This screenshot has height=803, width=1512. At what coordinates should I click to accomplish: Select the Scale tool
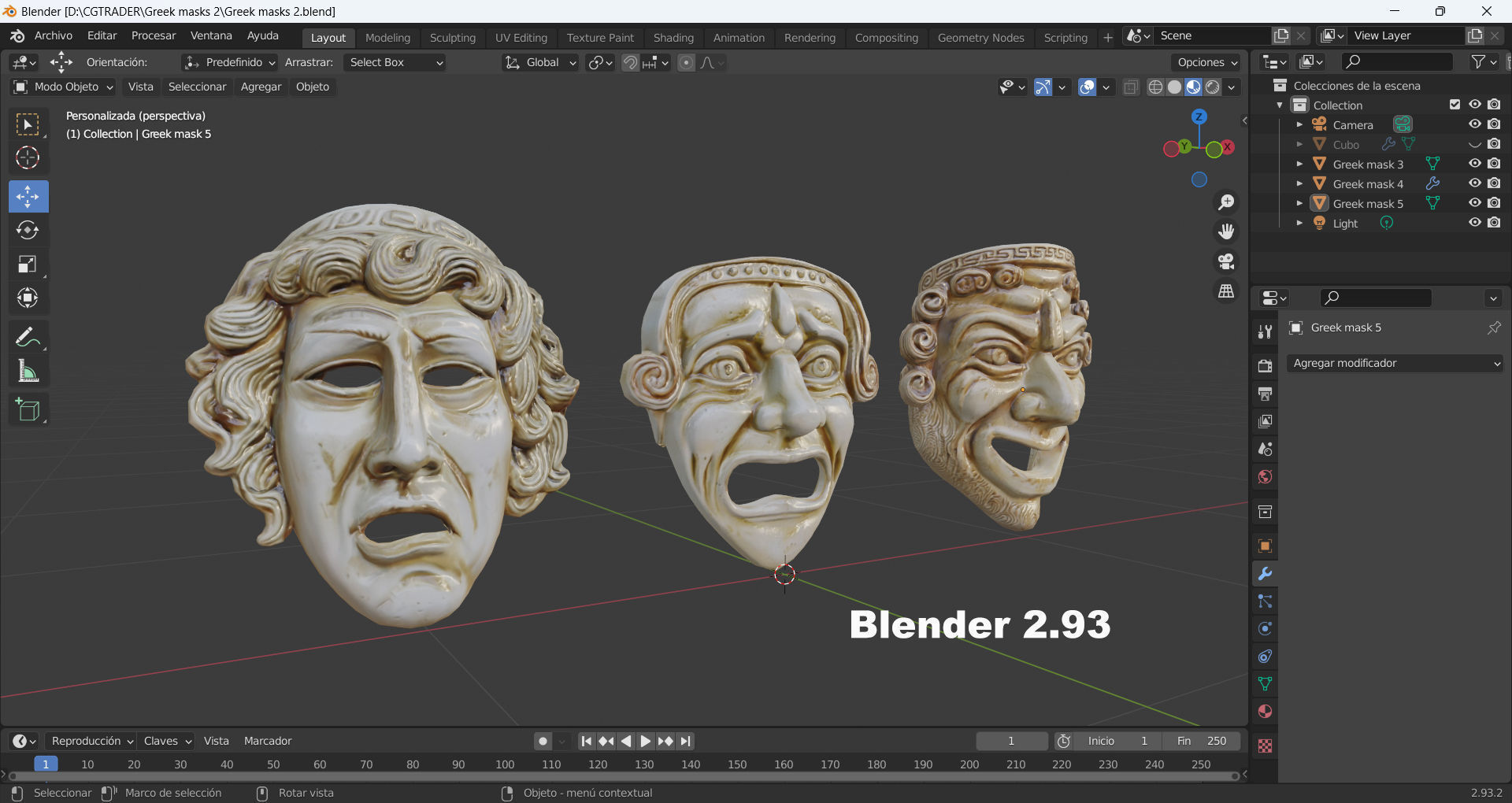(28, 264)
